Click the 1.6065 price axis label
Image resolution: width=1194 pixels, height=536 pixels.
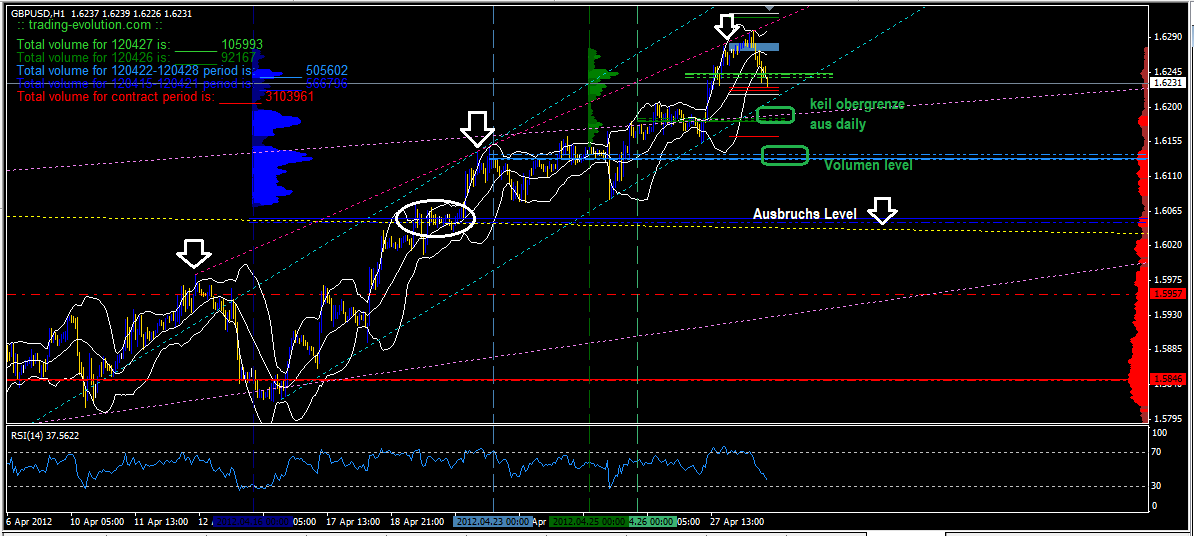(1168, 209)
